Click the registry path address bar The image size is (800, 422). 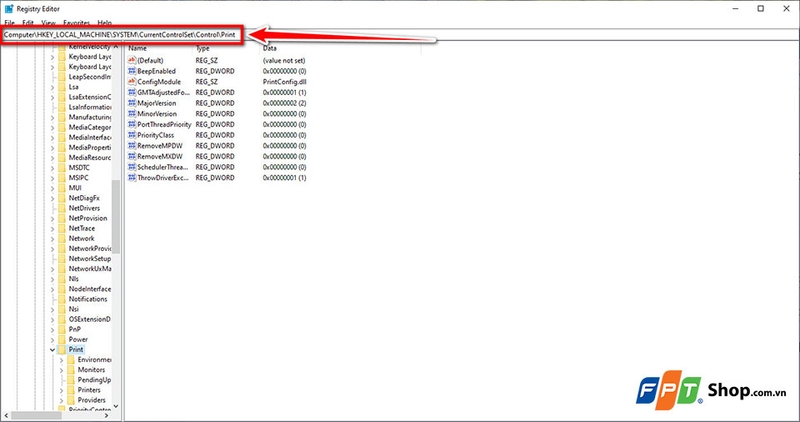[x=399, y=35]
